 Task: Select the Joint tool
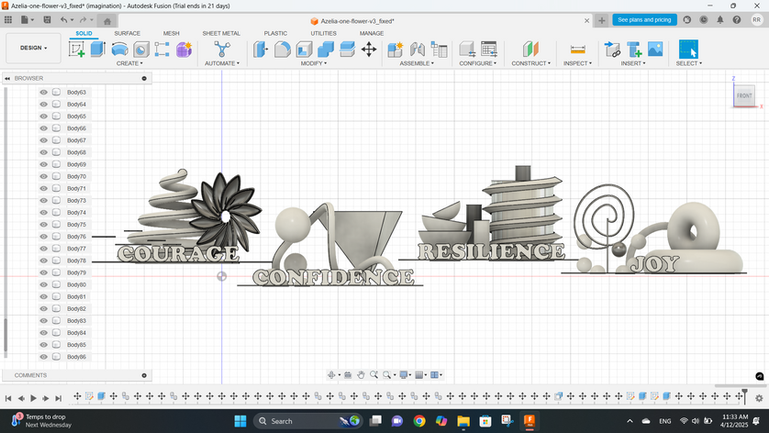[417, 50]
